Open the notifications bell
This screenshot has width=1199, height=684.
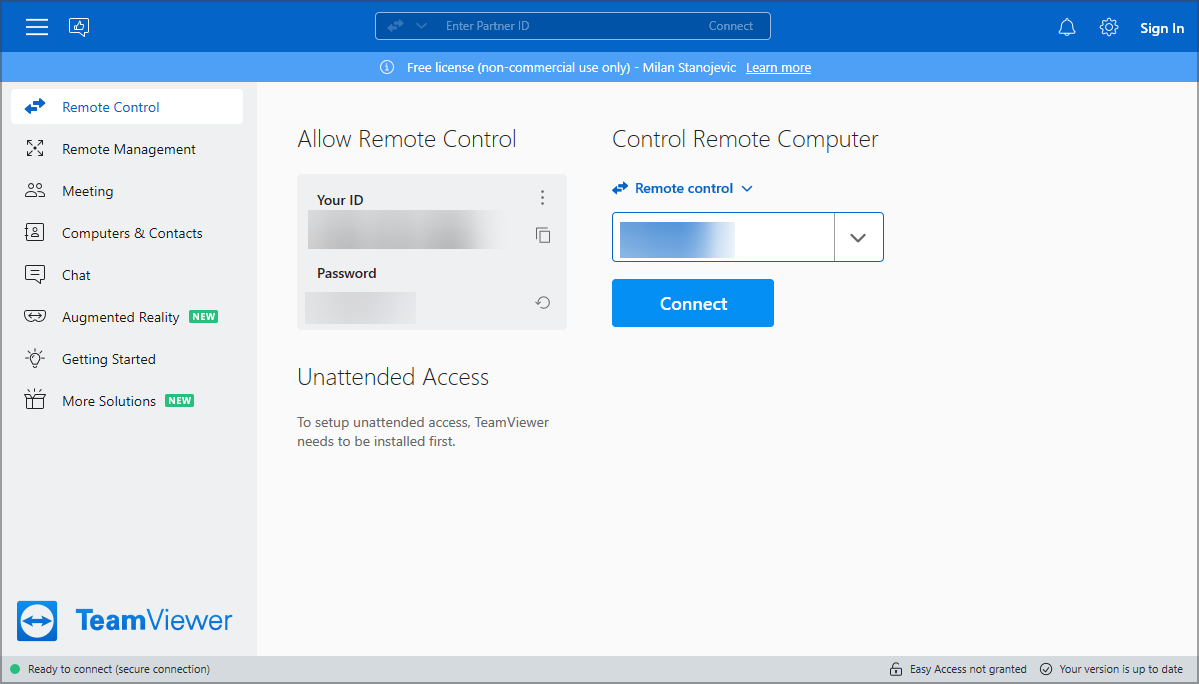1067,28
